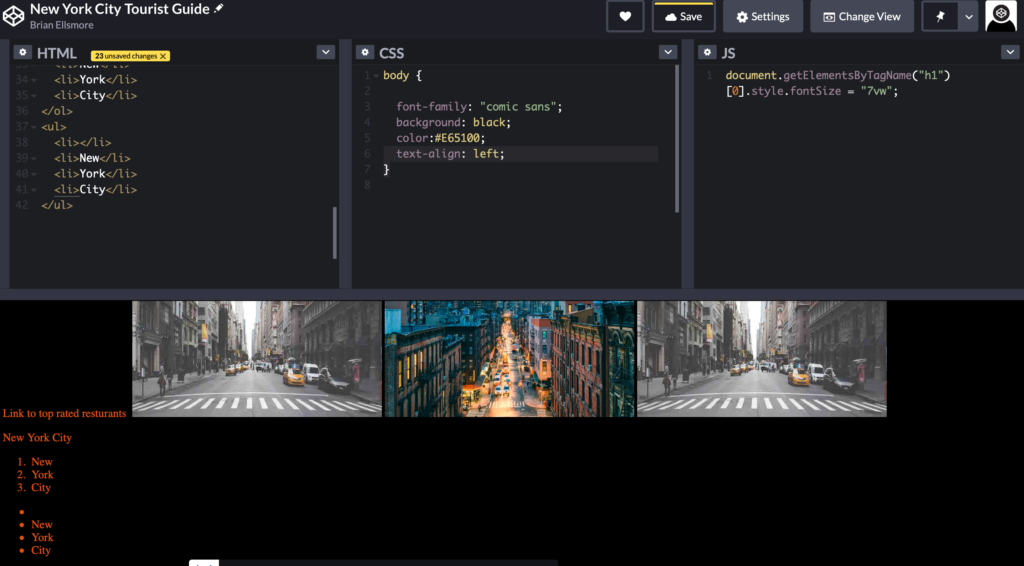Click the Save button
The width and height of the screenshot is (1024, 566).
pyautogui.click(x=684, y=16)
